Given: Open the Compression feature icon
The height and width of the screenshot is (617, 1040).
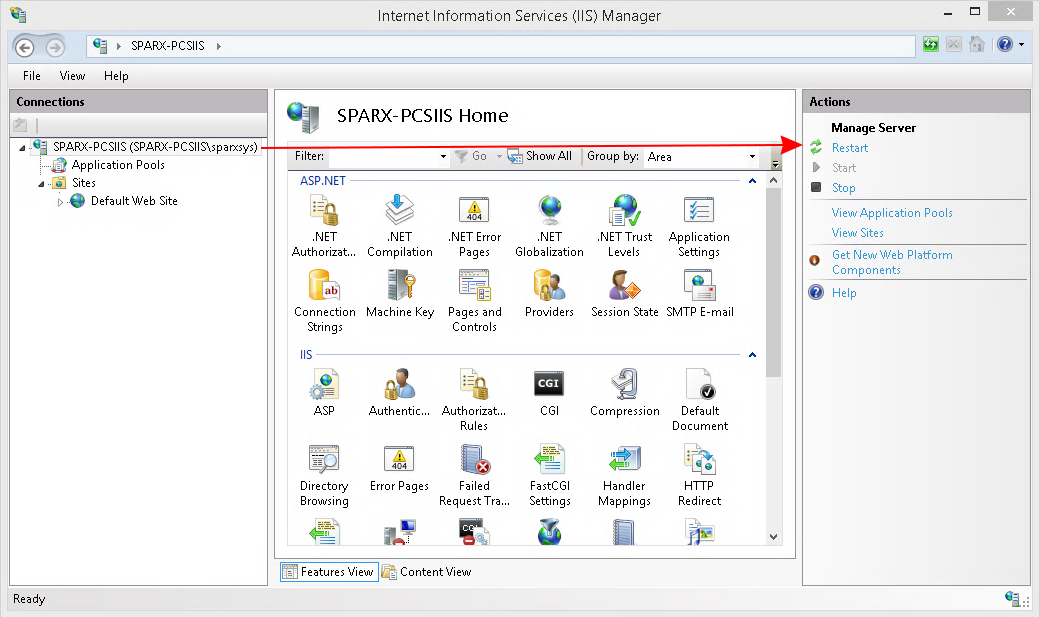Looking at the screenshot, I should click(624, 386).
